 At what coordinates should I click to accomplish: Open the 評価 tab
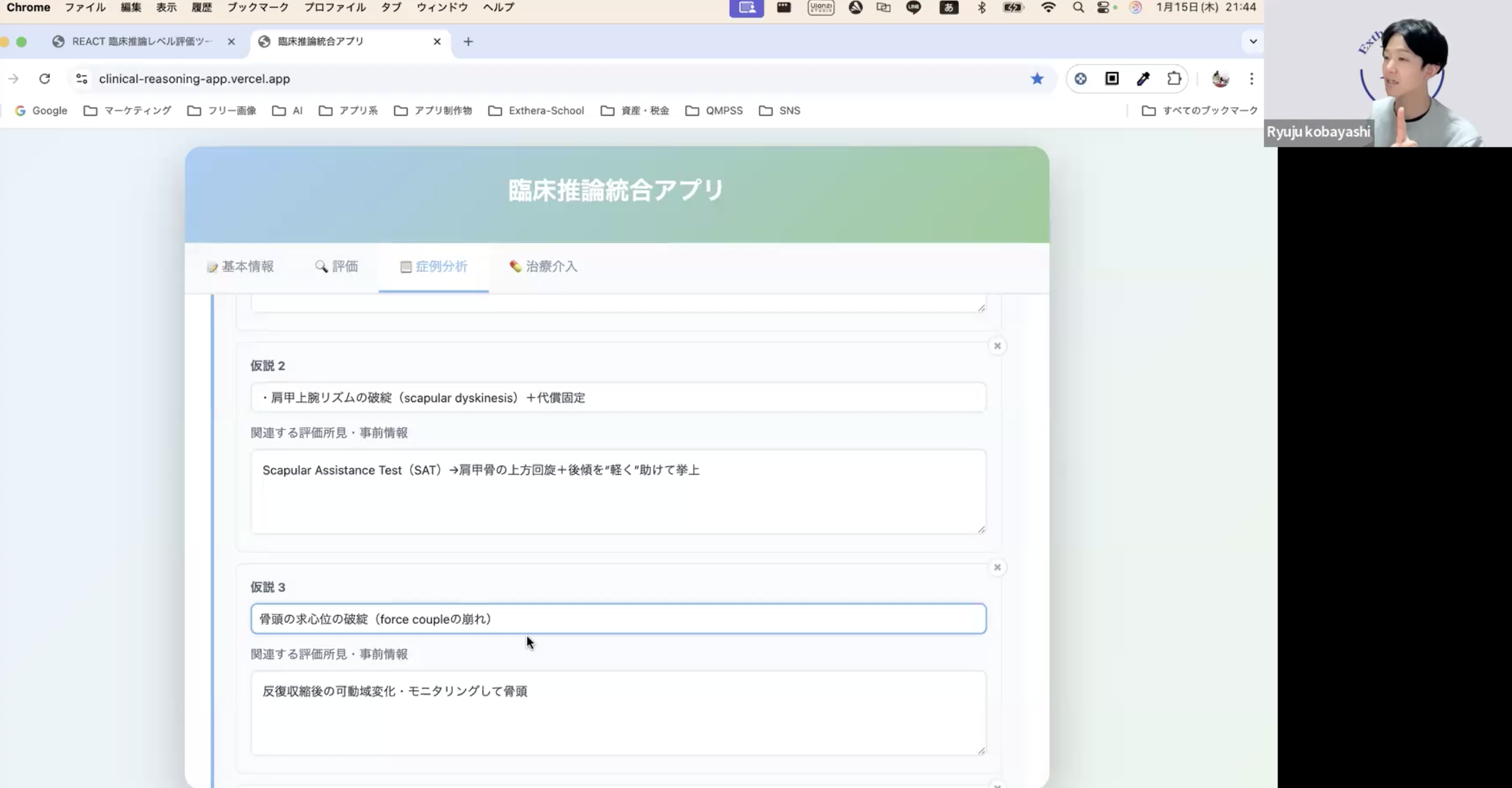point(337,266)
